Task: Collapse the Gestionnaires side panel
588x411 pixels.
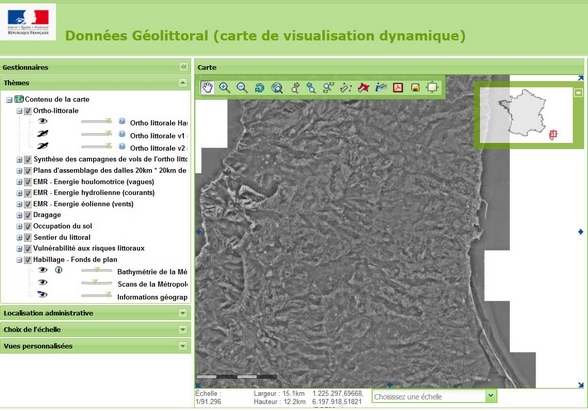Action: (x=183, y=67)
